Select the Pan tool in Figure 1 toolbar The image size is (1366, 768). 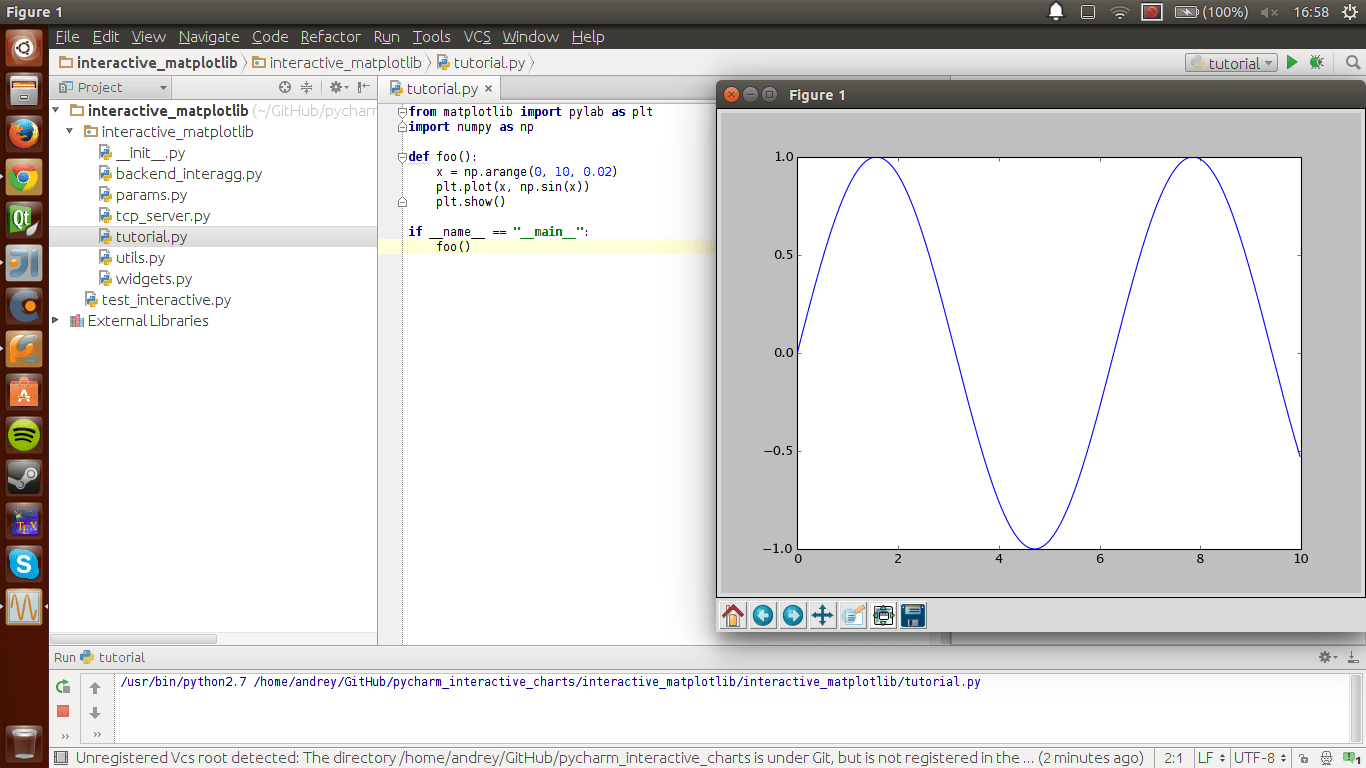[x=823, y=615]
